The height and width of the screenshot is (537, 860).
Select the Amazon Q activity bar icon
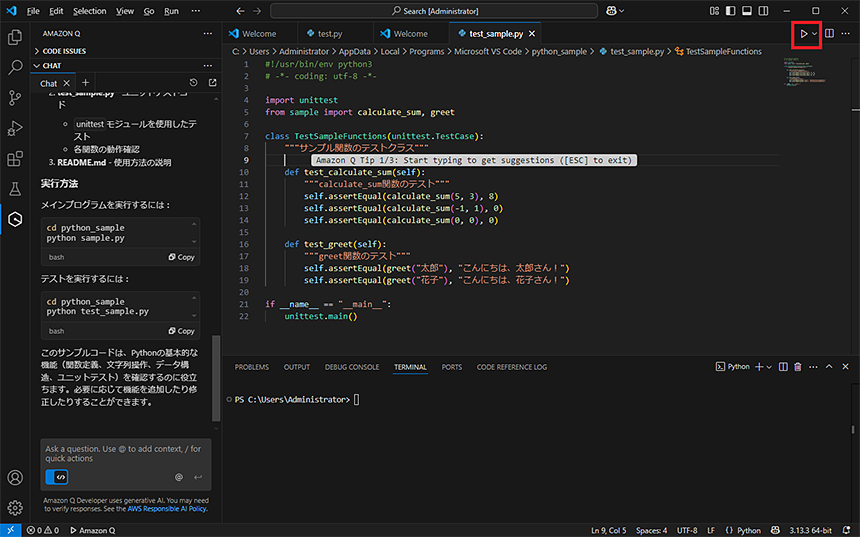click(15, 219)
